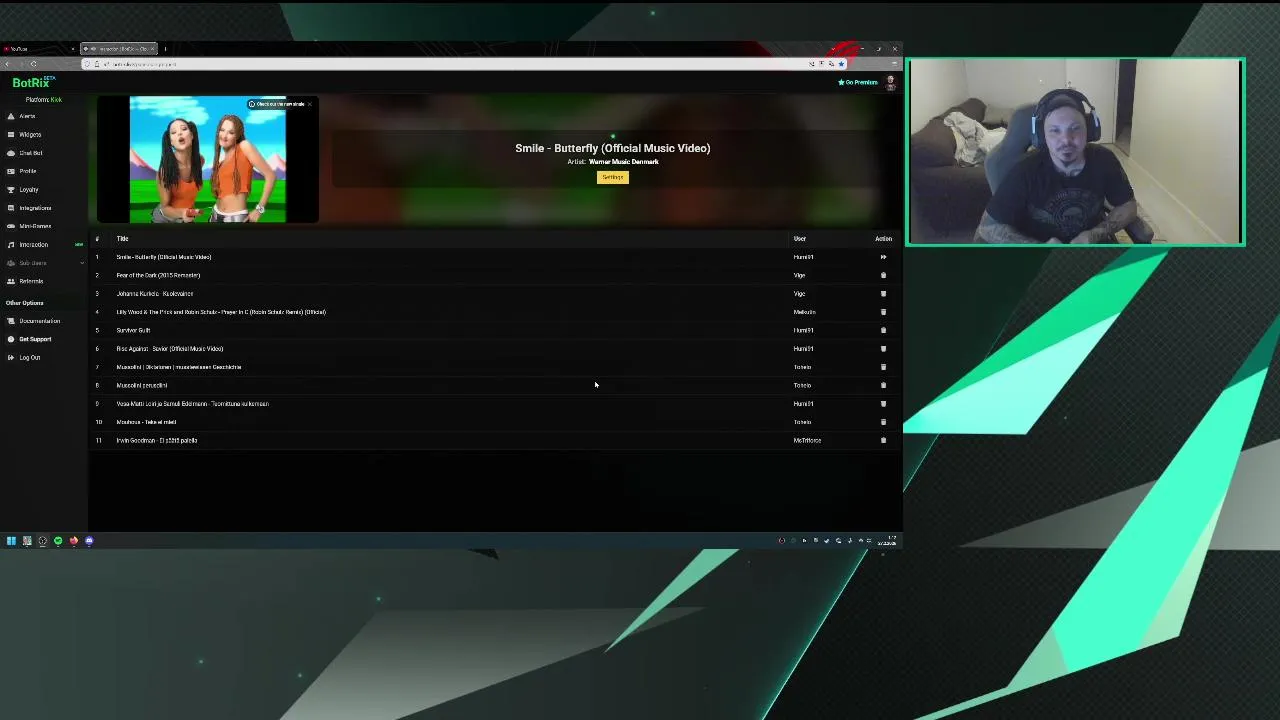Screen dimensions: 1280x720
Task: Select Profile in the sidebar
Action: 28,171
